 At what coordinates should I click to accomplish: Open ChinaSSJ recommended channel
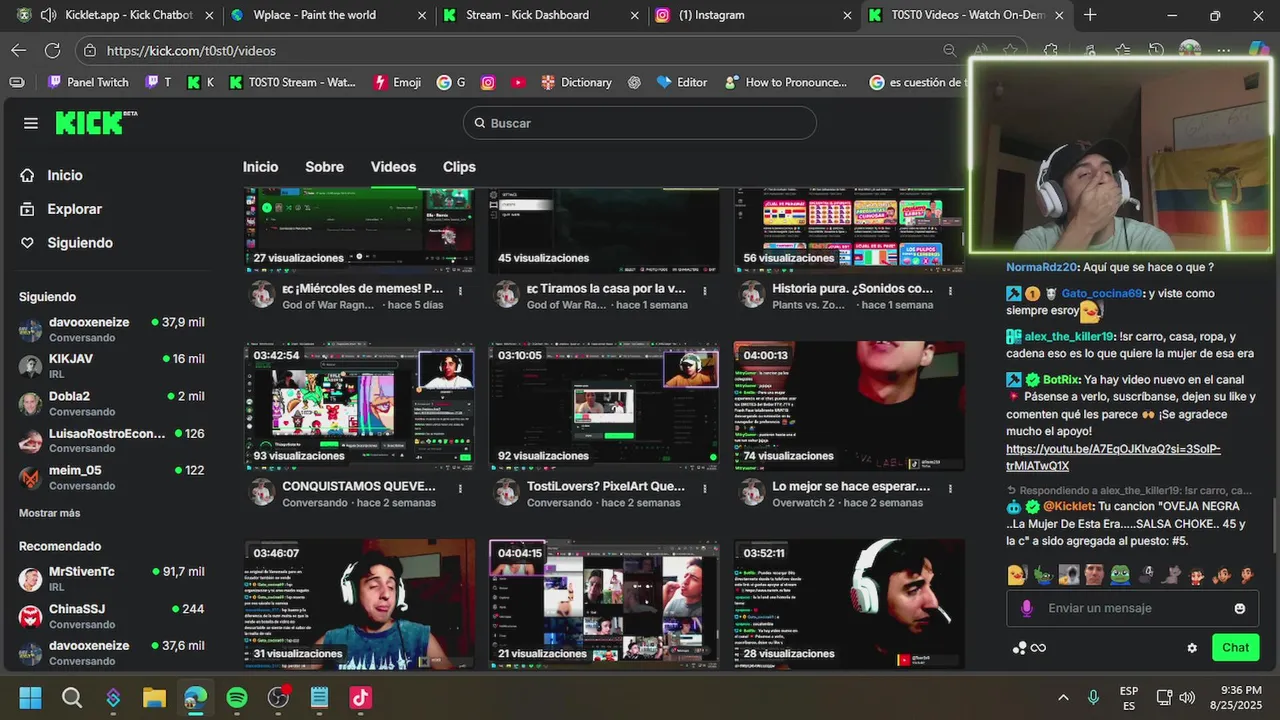click(x=112, y=615)
